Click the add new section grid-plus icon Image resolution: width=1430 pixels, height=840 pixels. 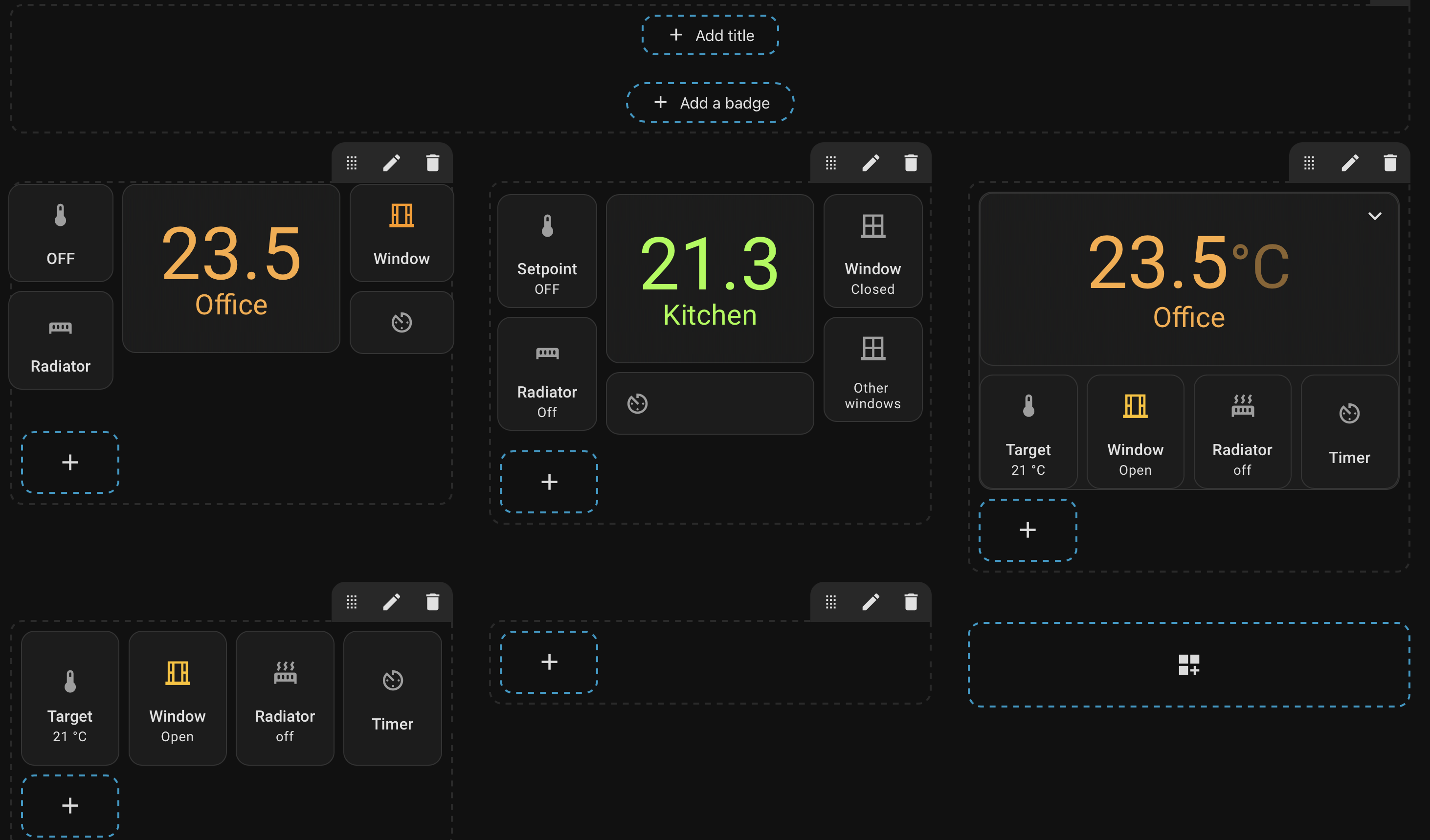pyautogui.click(x=1188, y=664)
